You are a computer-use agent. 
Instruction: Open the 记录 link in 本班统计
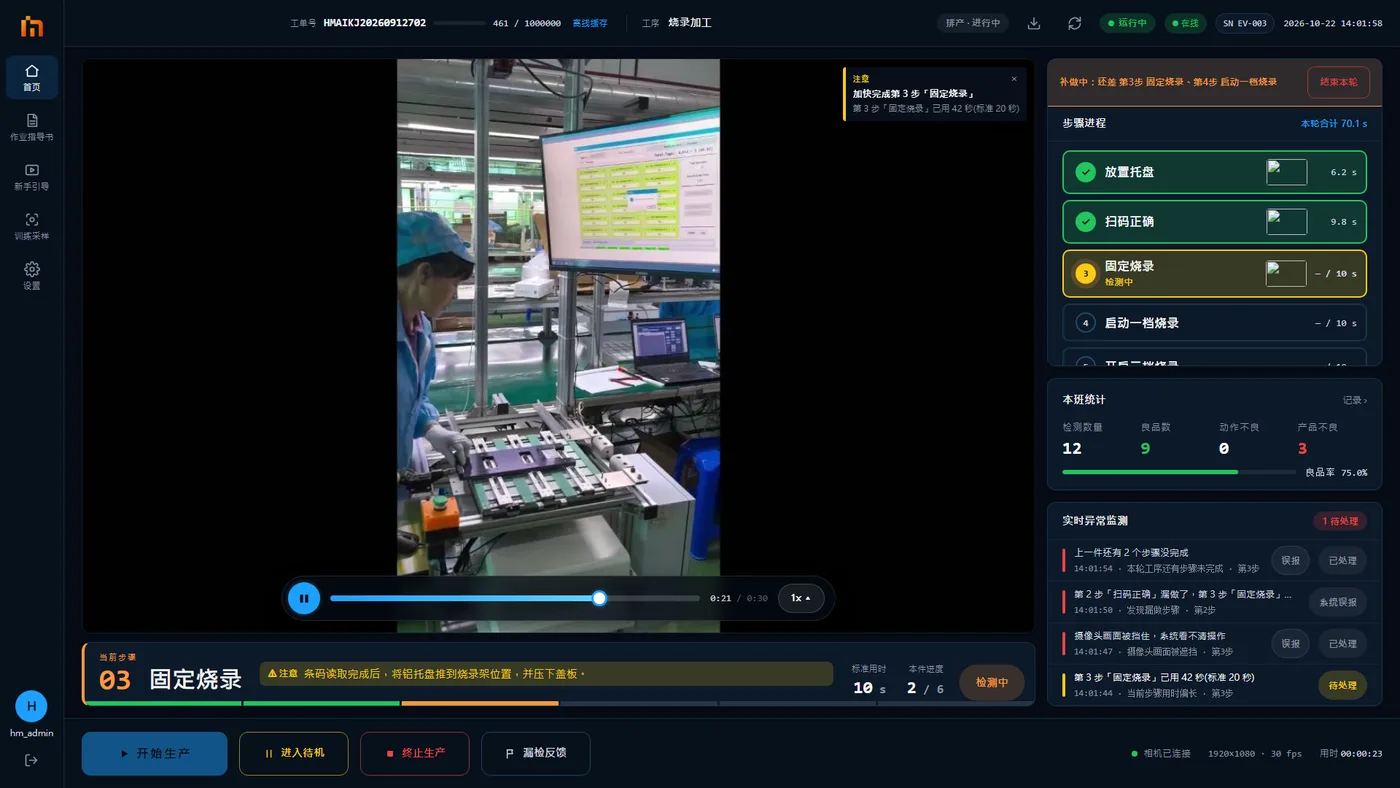tap(1355, 400)
